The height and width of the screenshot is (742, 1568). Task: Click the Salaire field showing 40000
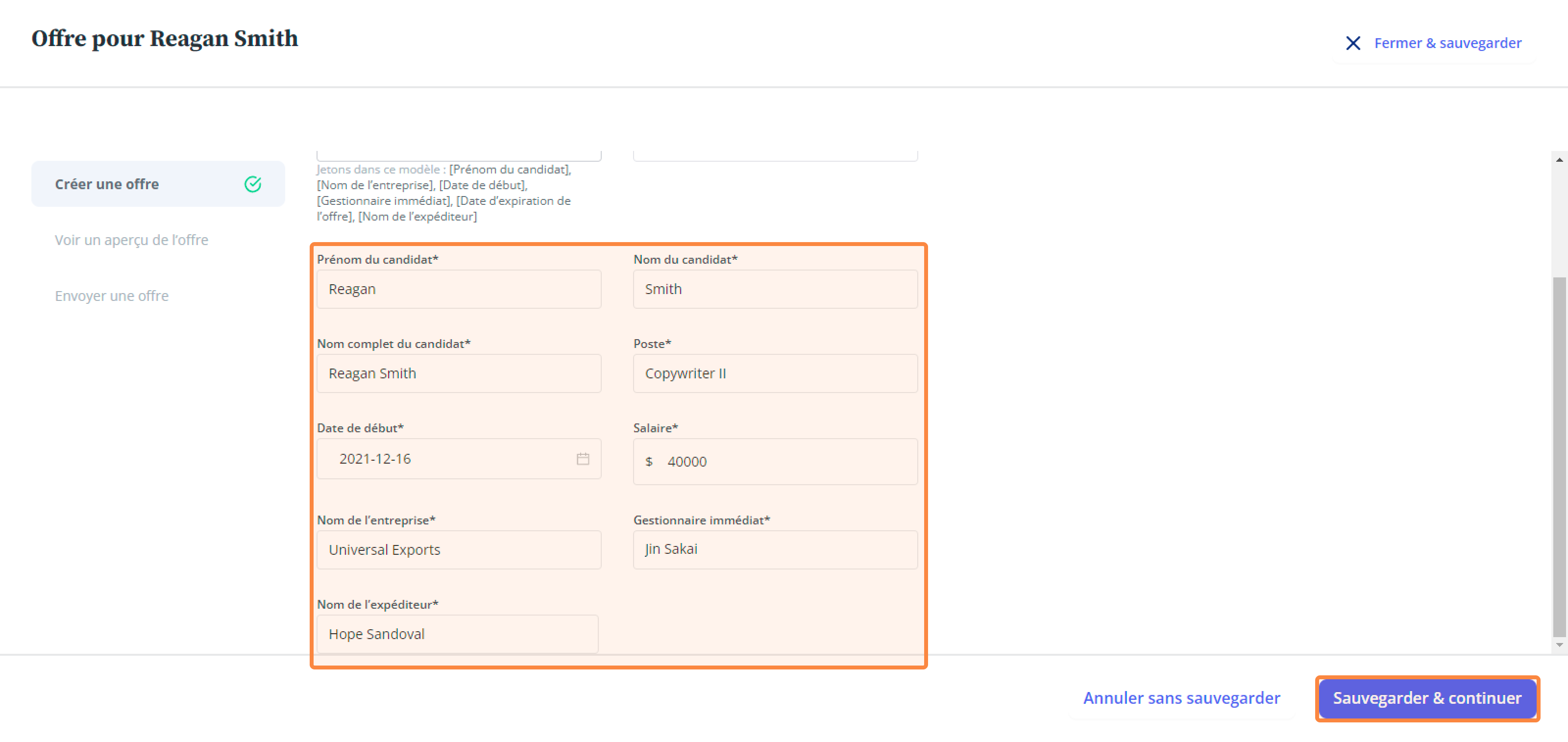coord(775,461)
